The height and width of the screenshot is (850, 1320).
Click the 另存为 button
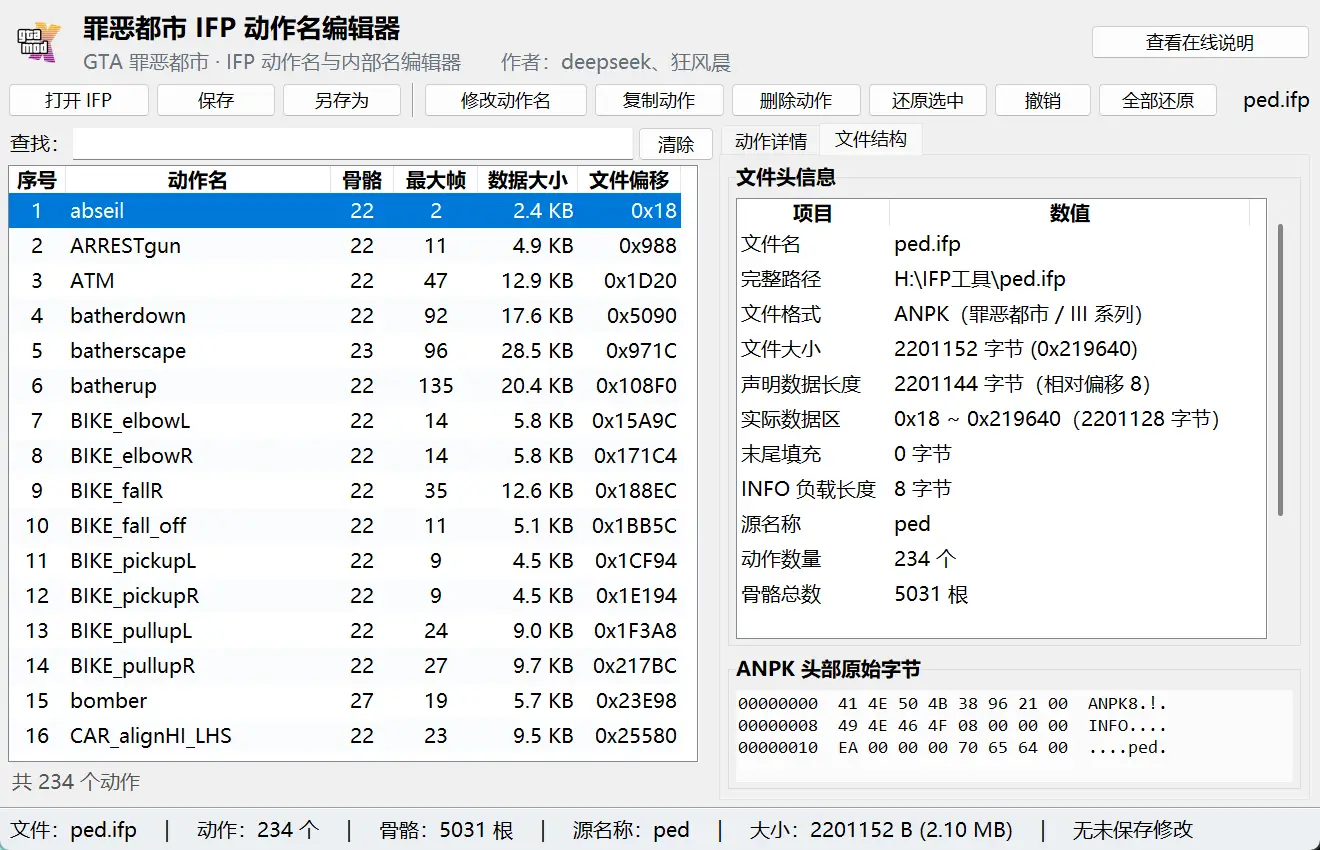pos(342,100)
